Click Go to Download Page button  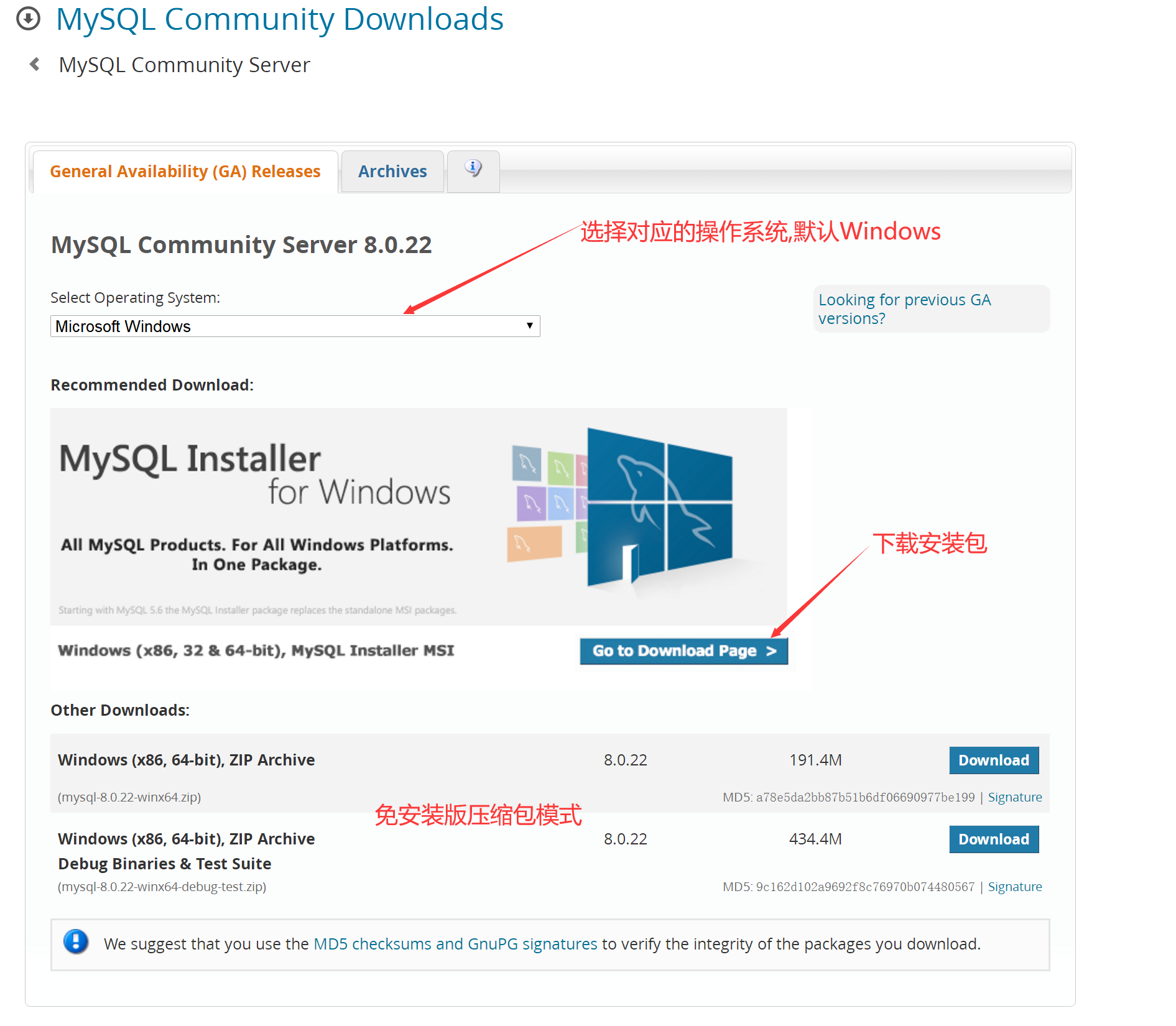[683, 651]
